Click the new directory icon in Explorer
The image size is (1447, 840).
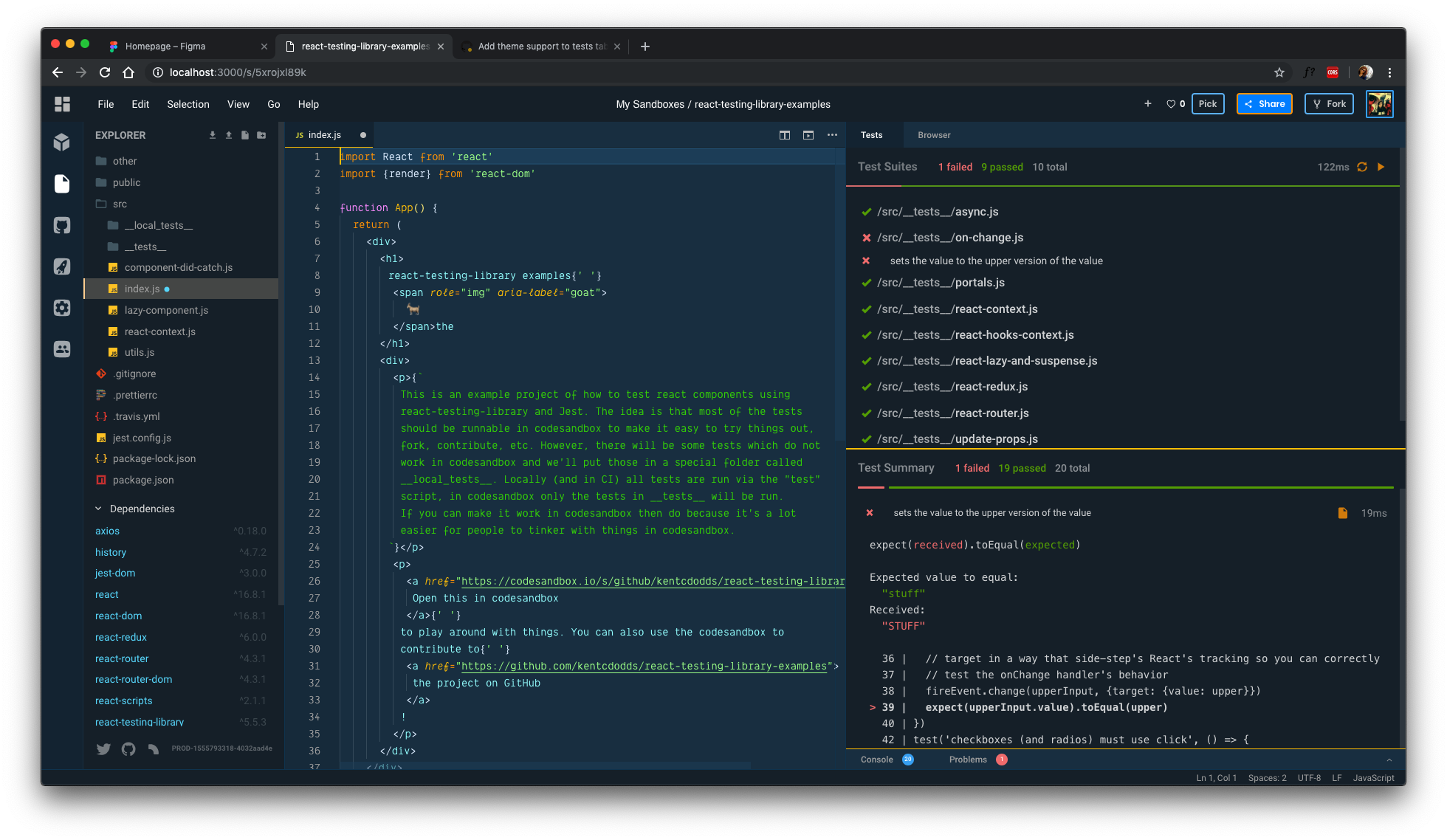(x=261, y=135)
